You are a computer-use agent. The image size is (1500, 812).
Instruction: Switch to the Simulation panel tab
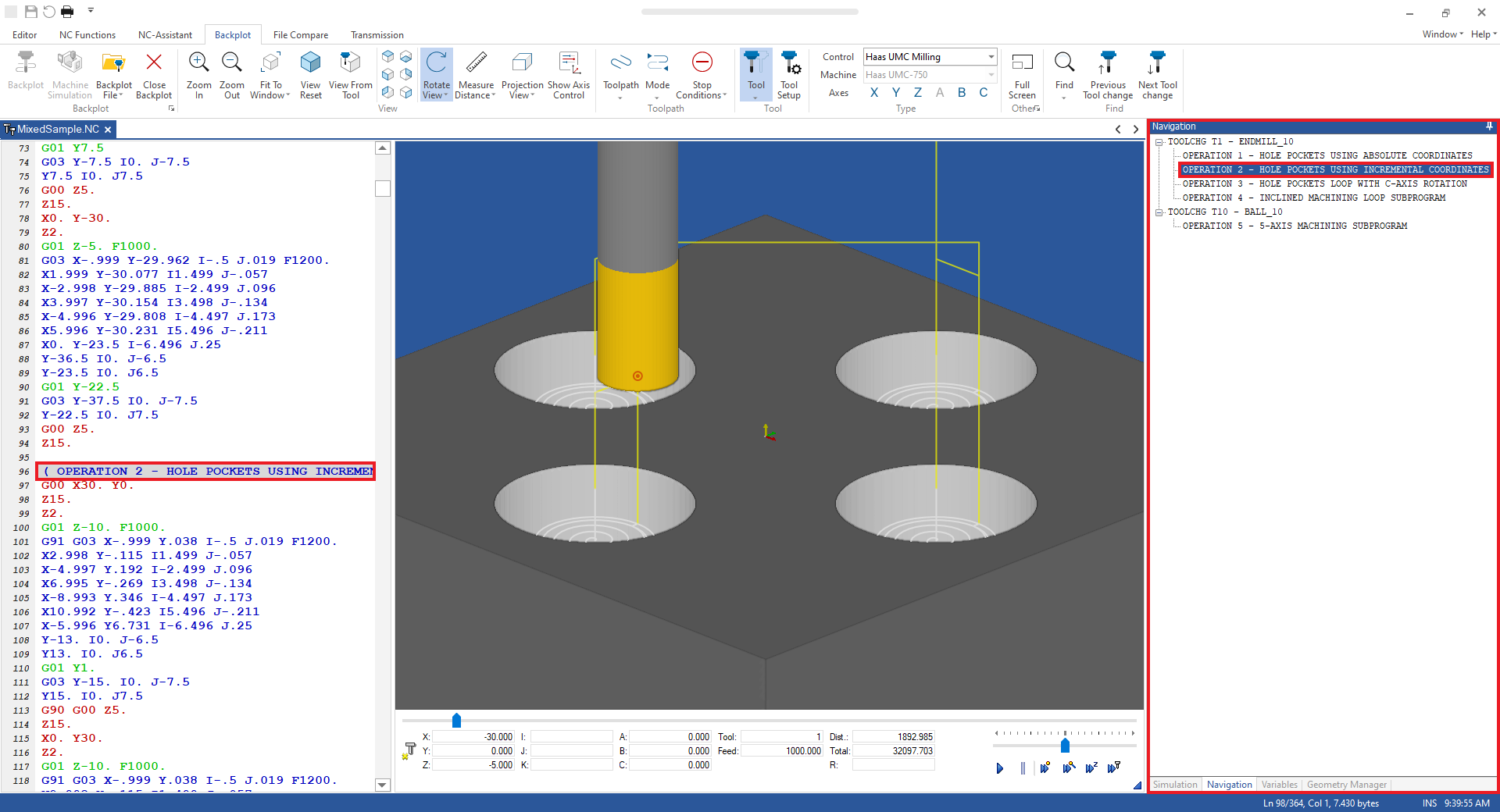point(1175,785)
